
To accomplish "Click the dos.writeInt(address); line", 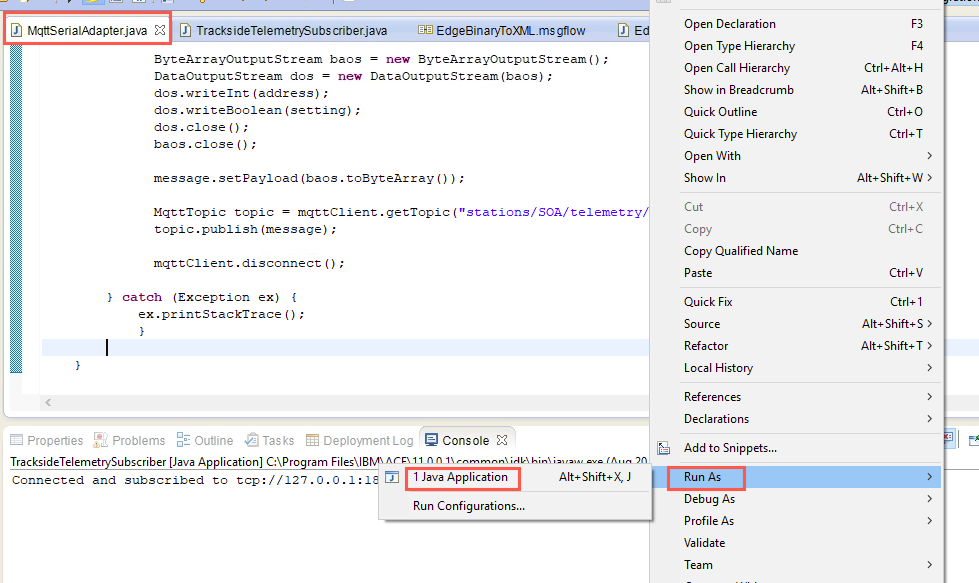I will tap(241, 93).
